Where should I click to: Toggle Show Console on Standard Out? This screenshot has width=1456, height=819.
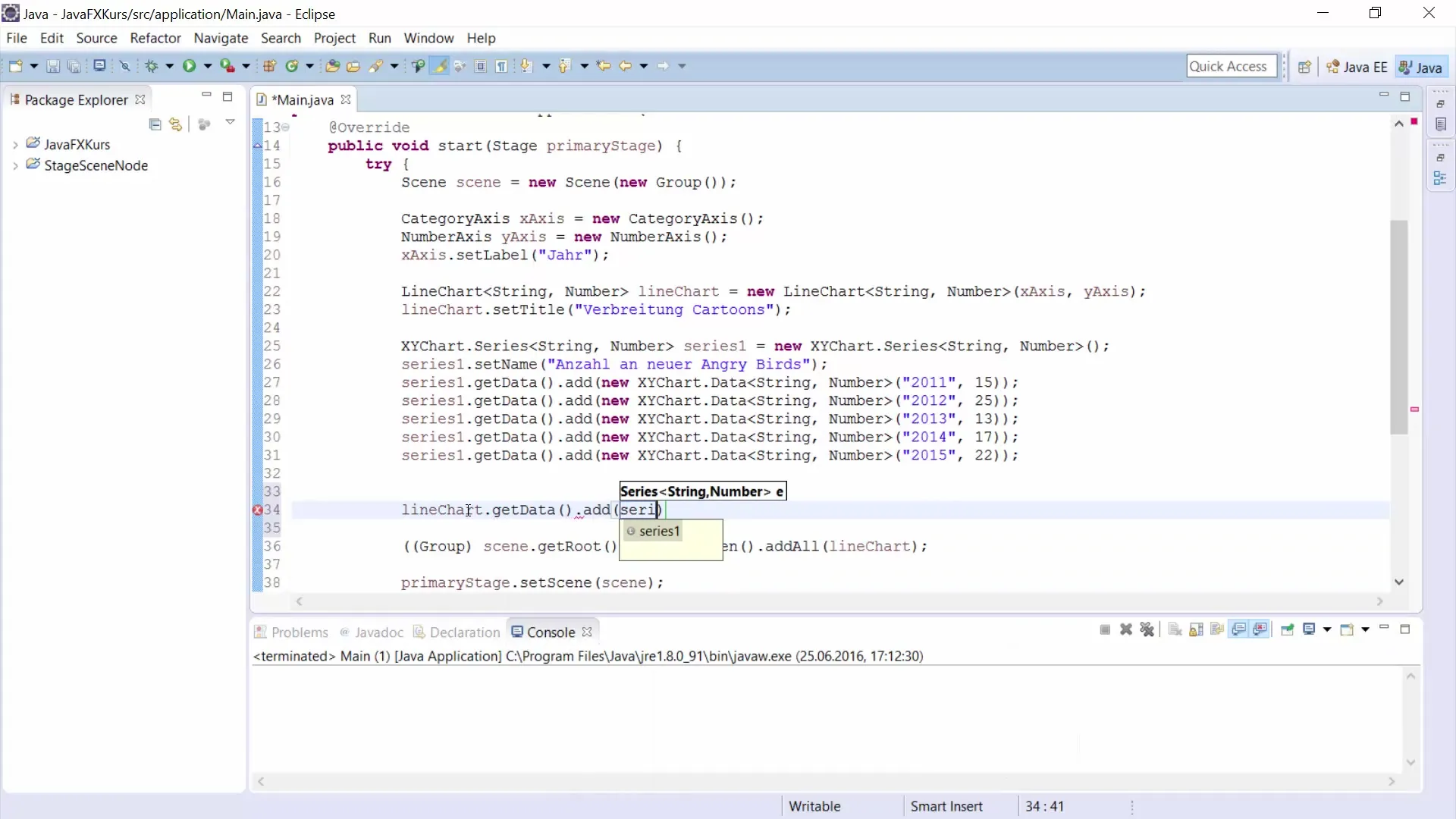[x=1239, y=629]
